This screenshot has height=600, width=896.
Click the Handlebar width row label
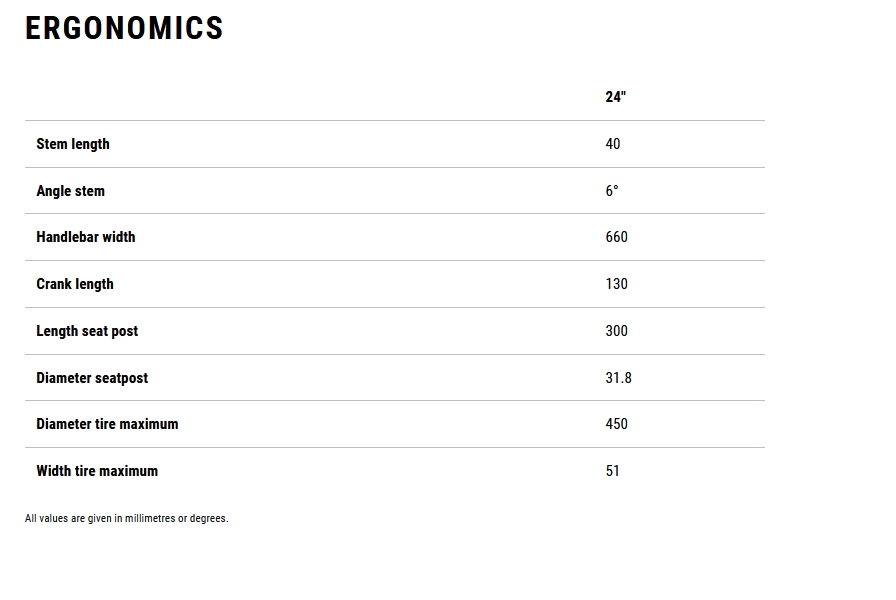coord(86,237)
